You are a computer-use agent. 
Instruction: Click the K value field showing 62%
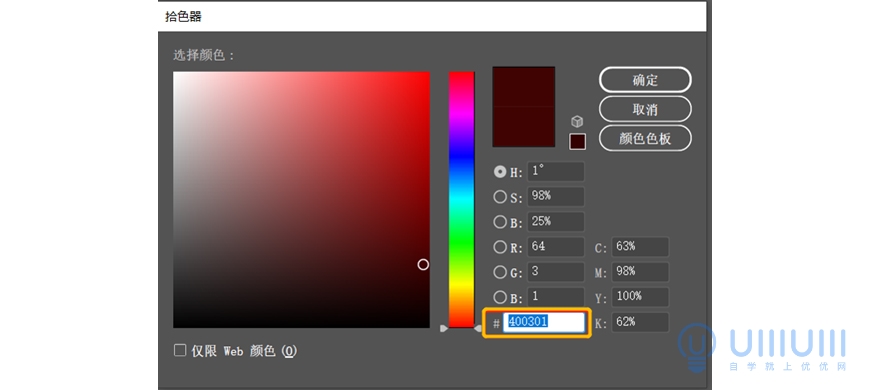coord(640,322)
